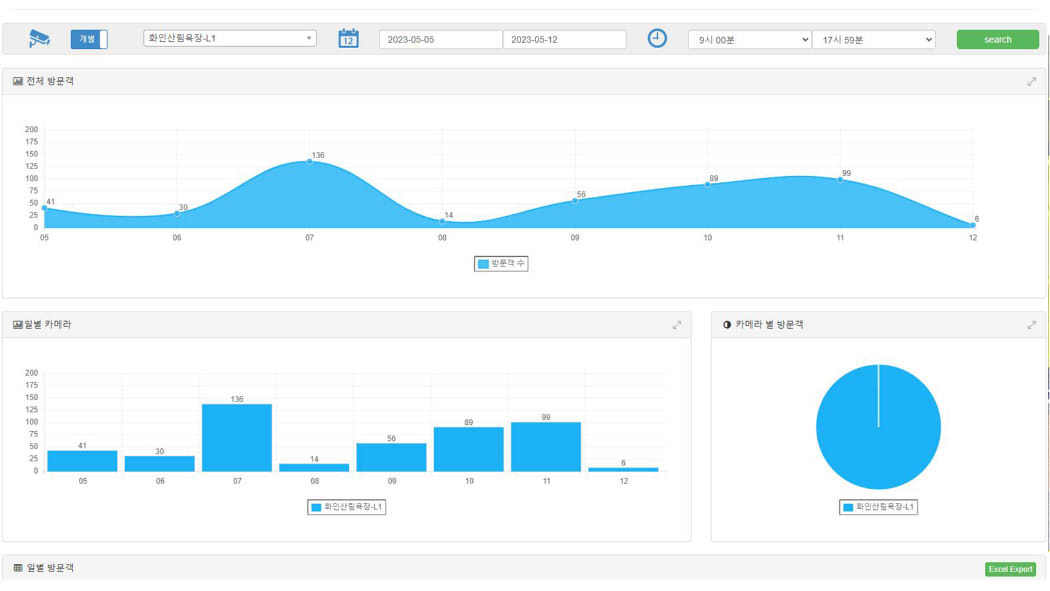1050x591 pixels.
Task: Click the security camera icon
Action: (39, 39)
